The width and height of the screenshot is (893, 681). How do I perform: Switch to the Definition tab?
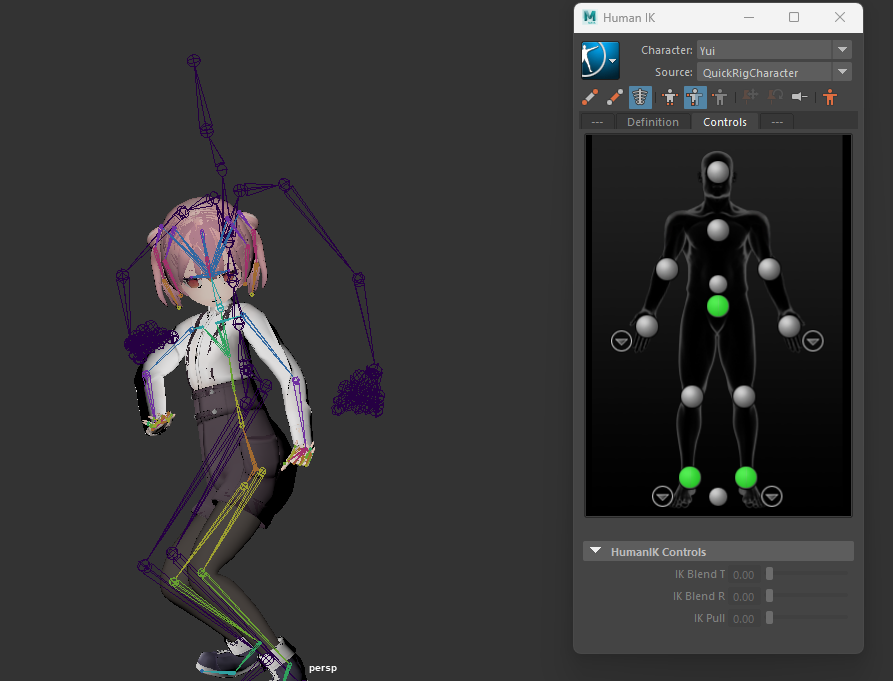653,122
